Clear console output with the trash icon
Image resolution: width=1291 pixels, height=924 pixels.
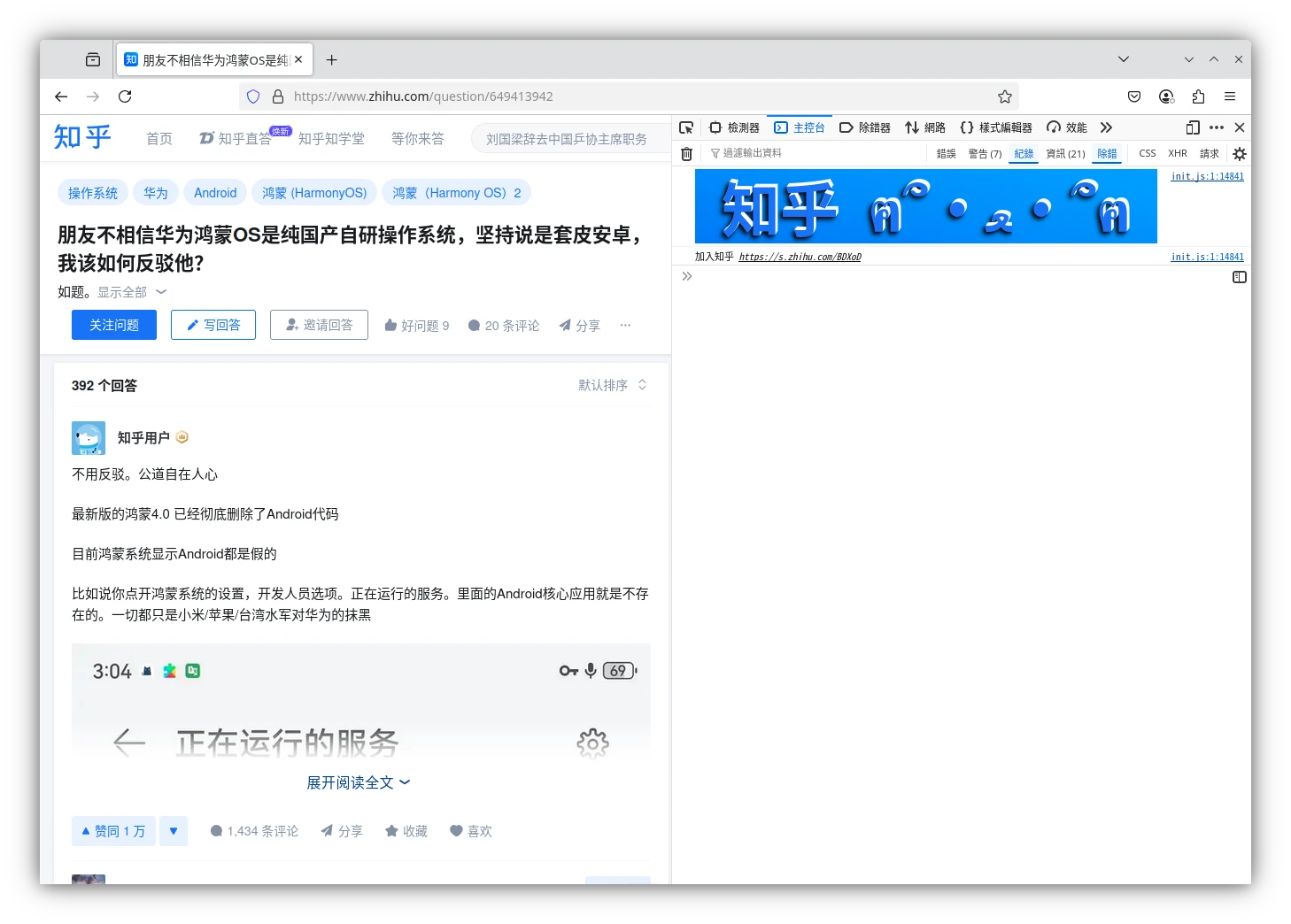coord(686,154)
